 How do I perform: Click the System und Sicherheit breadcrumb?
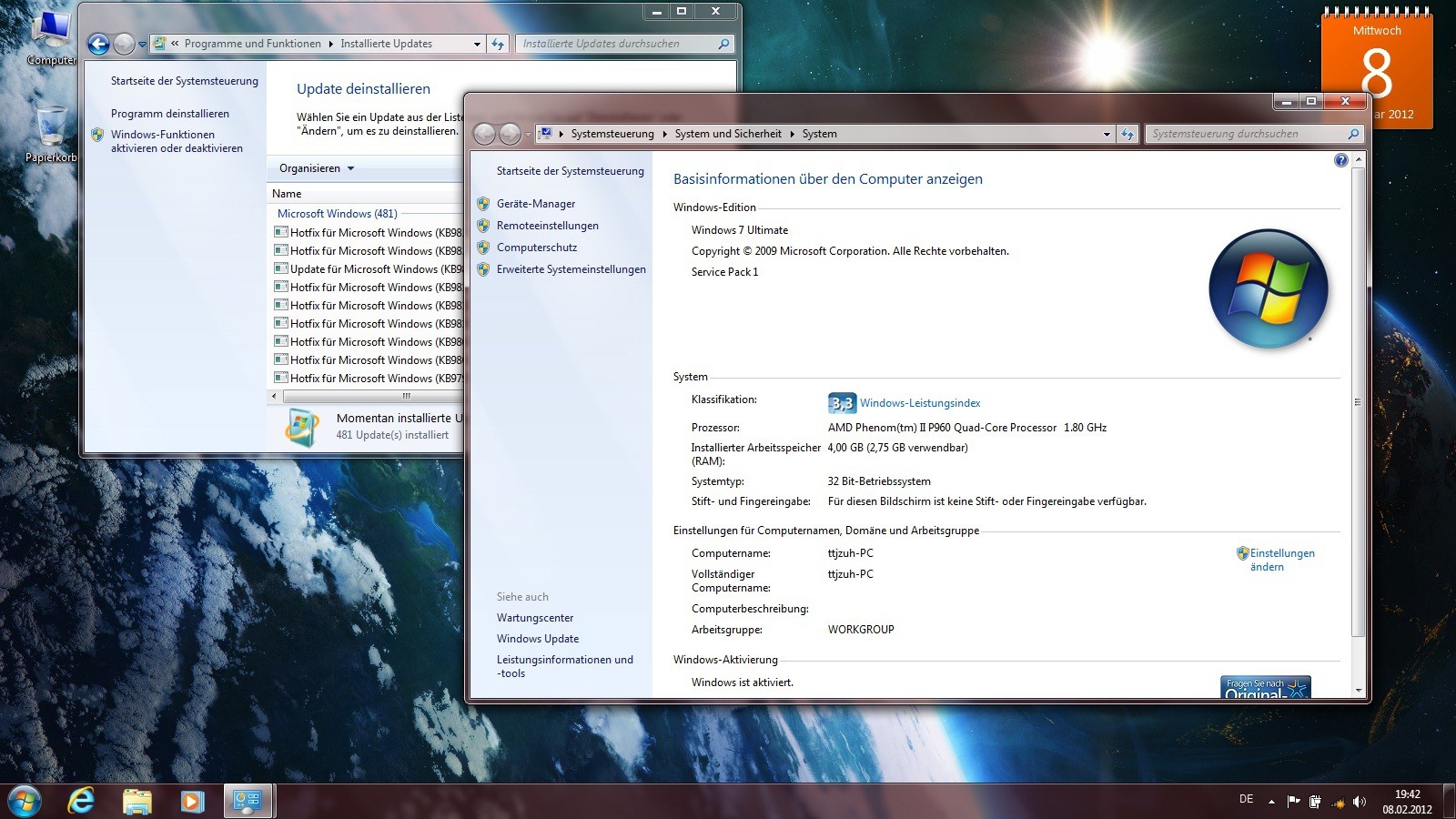coord(728,134)
